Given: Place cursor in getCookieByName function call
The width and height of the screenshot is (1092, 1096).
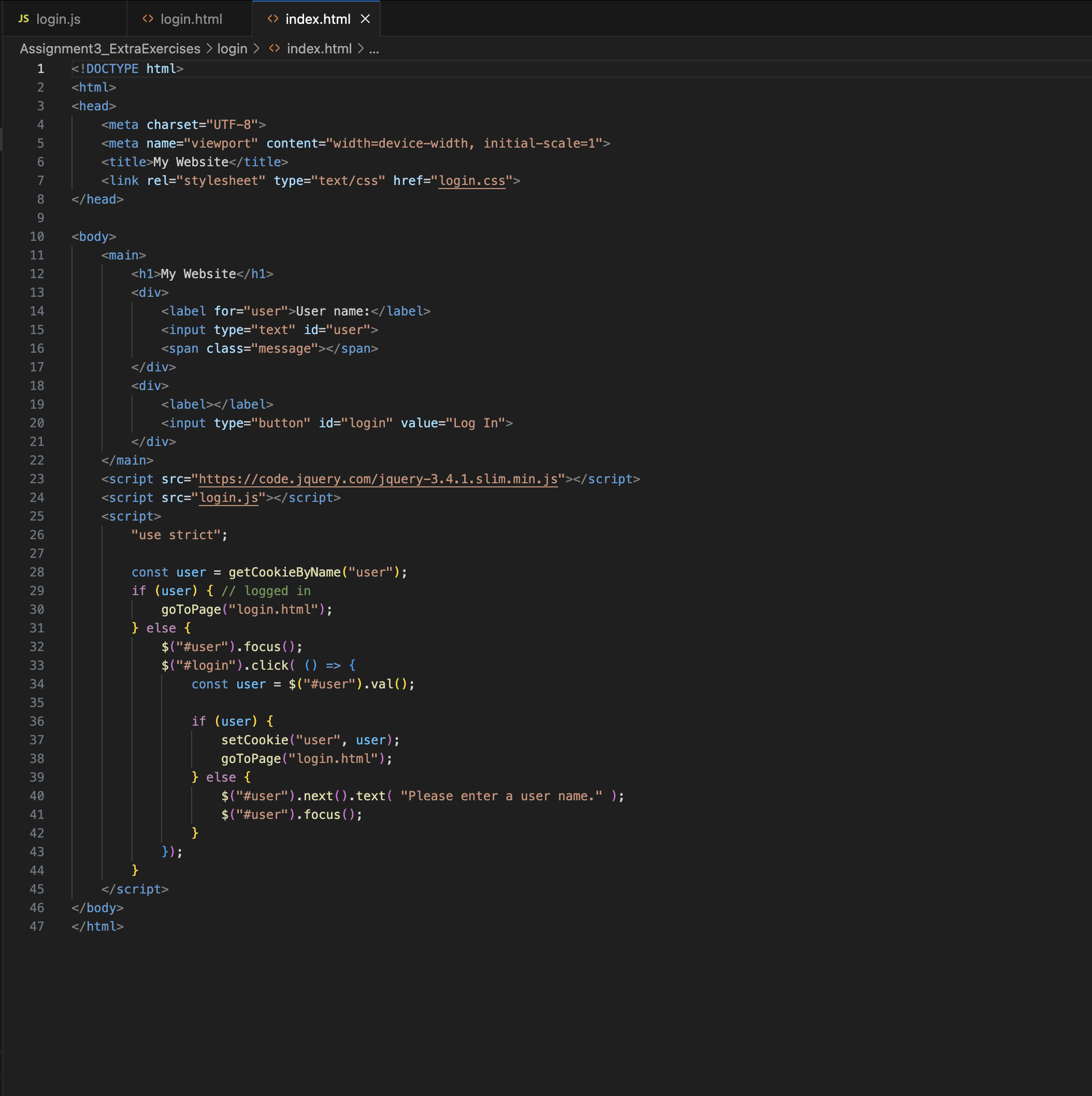Looking at the screenshot, I should point(284,572).
